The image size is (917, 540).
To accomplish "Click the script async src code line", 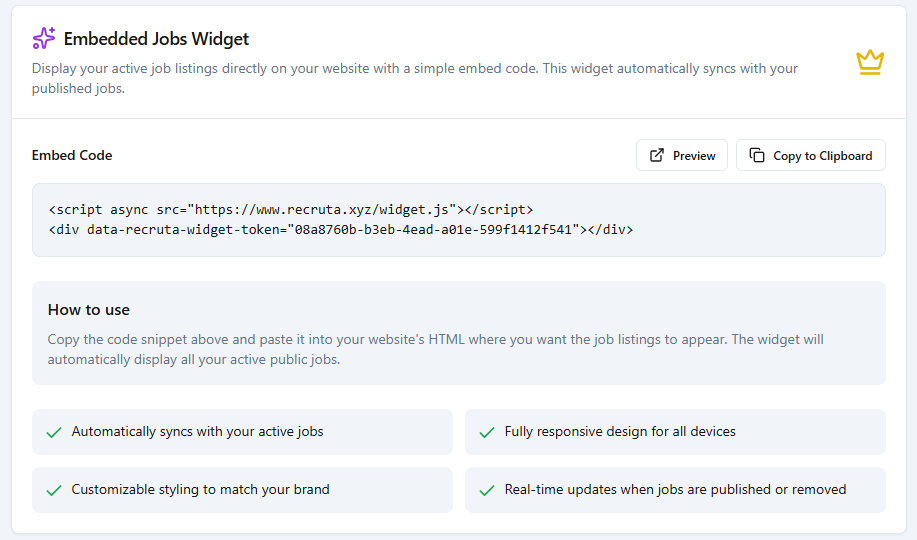I will pos(291,209).
